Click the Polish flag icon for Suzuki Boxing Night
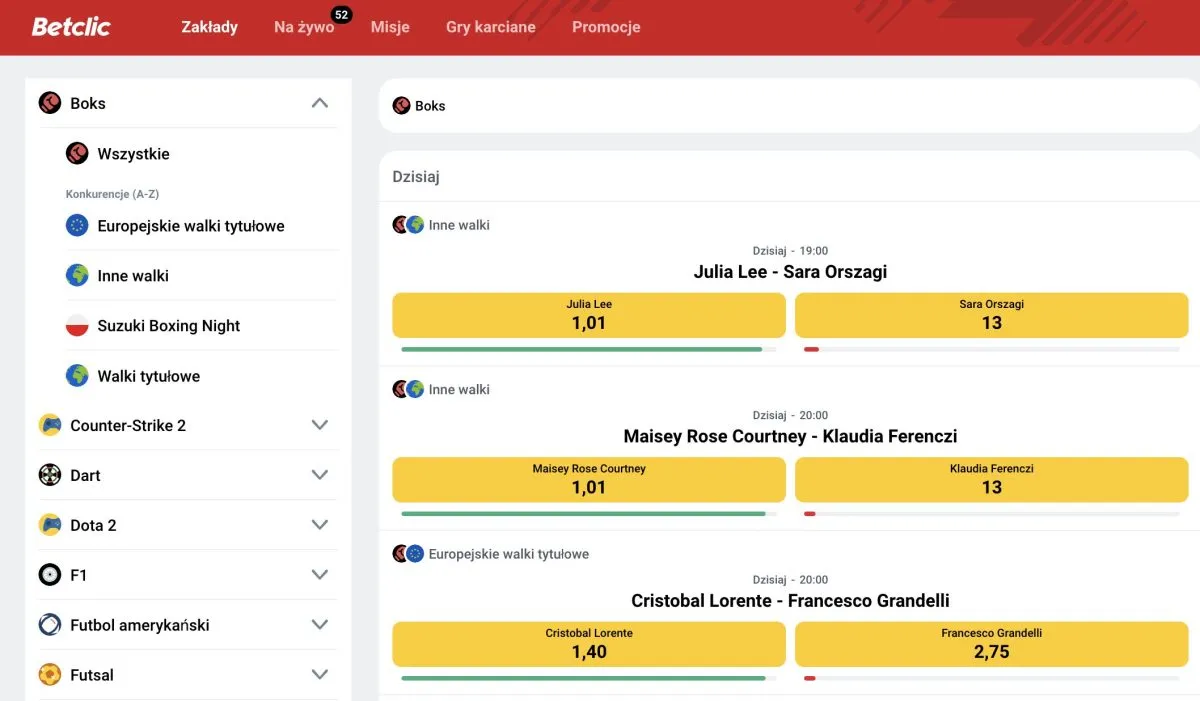The image size is (1200, 701). pyautogui.click(x=77, y=326)
